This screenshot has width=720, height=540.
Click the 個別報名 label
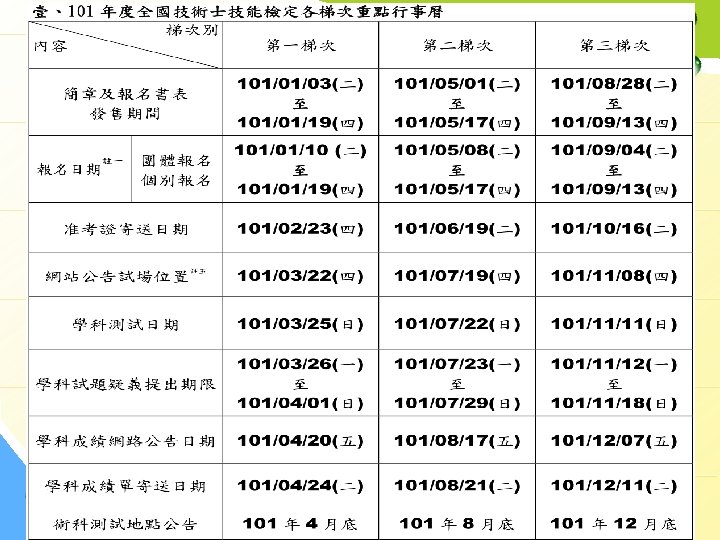(x=176, y=180)
